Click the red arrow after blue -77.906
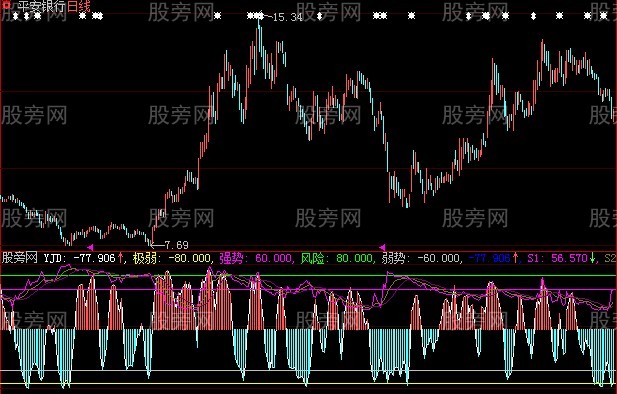 coord(515,258)
